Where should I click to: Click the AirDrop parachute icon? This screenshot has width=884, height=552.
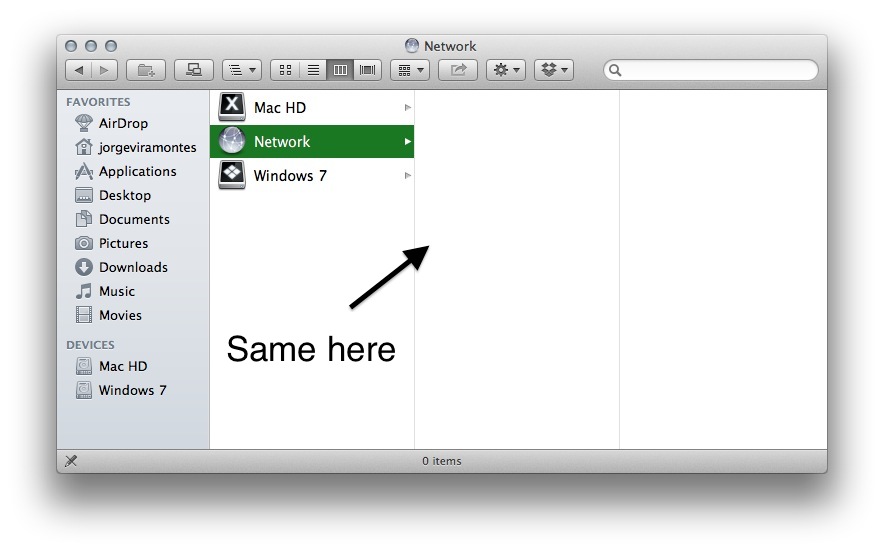pos(84,122)
